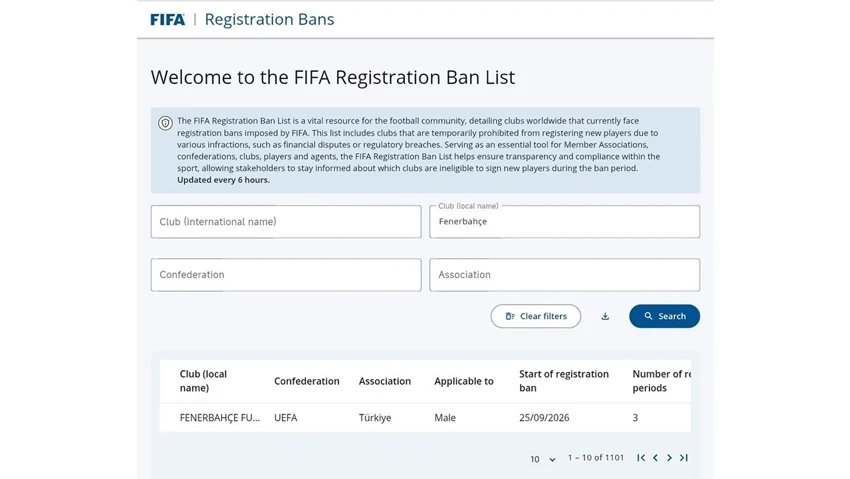
Task: Click the magnifier icon in Search button
Action: (x=648, y=316)
